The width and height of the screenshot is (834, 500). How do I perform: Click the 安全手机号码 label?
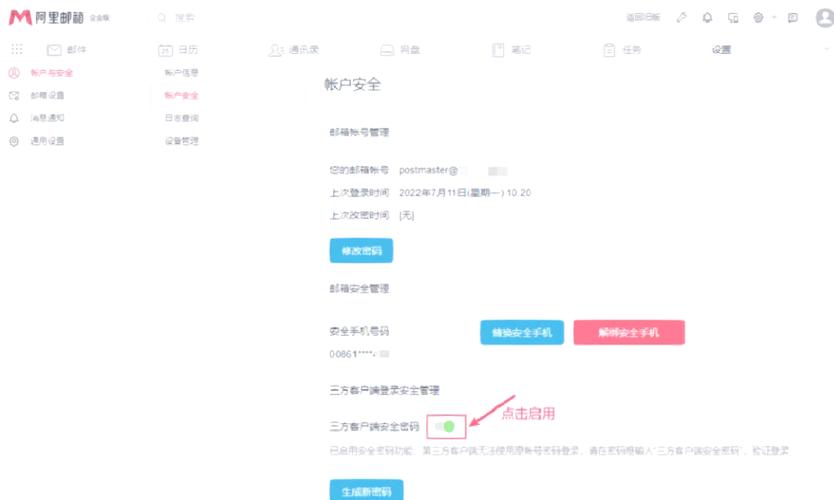point(359,331)
